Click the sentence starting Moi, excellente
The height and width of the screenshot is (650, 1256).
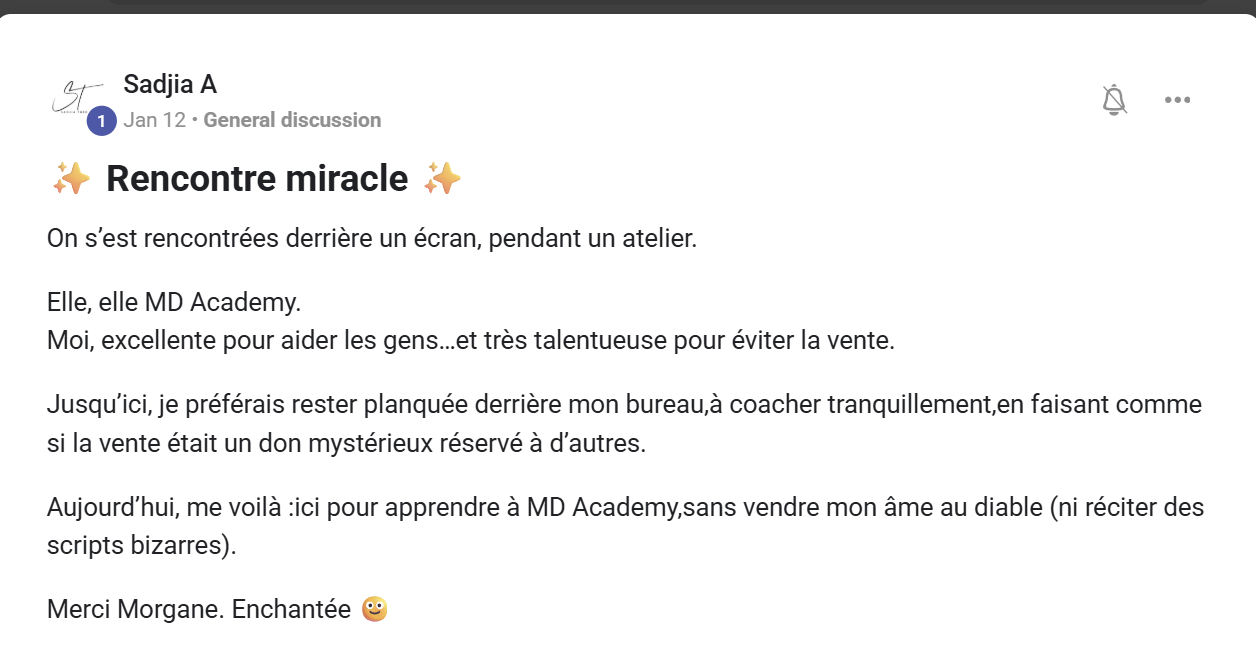(471, 340)
